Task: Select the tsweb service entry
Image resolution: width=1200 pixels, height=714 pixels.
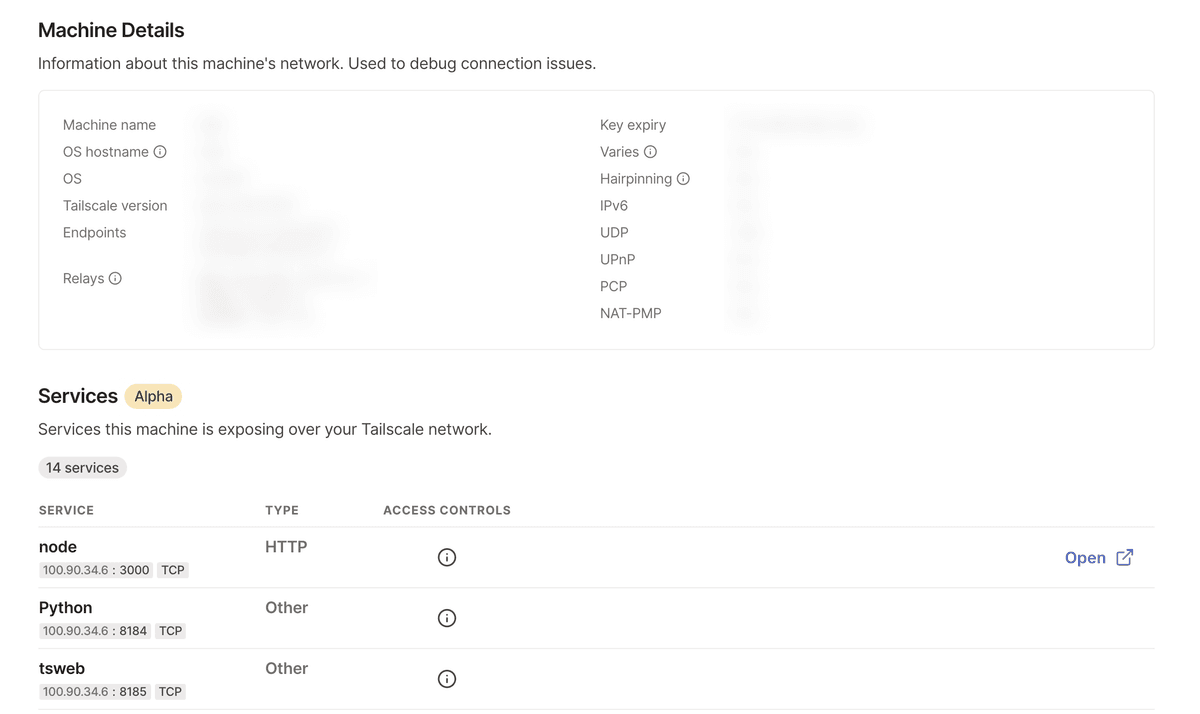Action: click(x=62, y=668)
